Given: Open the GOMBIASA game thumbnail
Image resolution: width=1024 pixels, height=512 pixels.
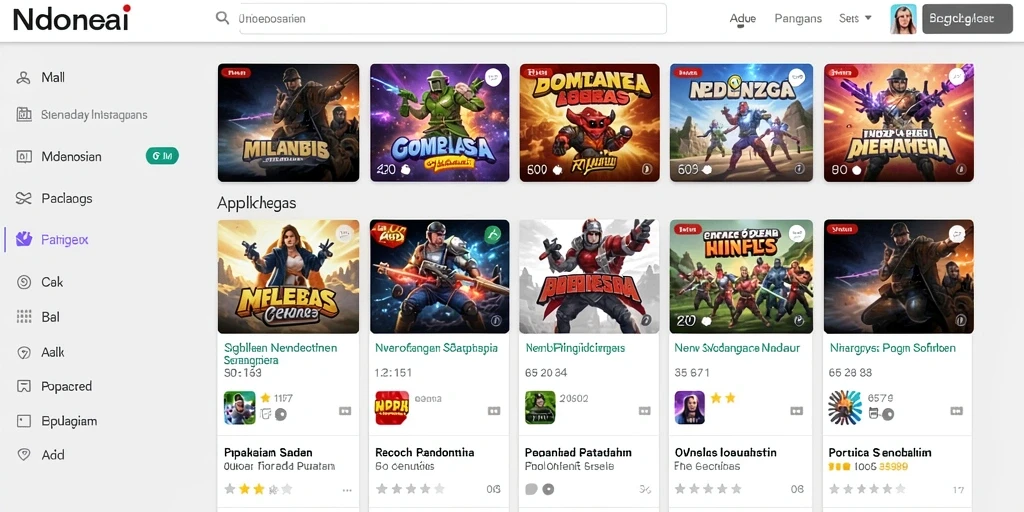Looking at the screenshot, I should [x=440, y=123].
